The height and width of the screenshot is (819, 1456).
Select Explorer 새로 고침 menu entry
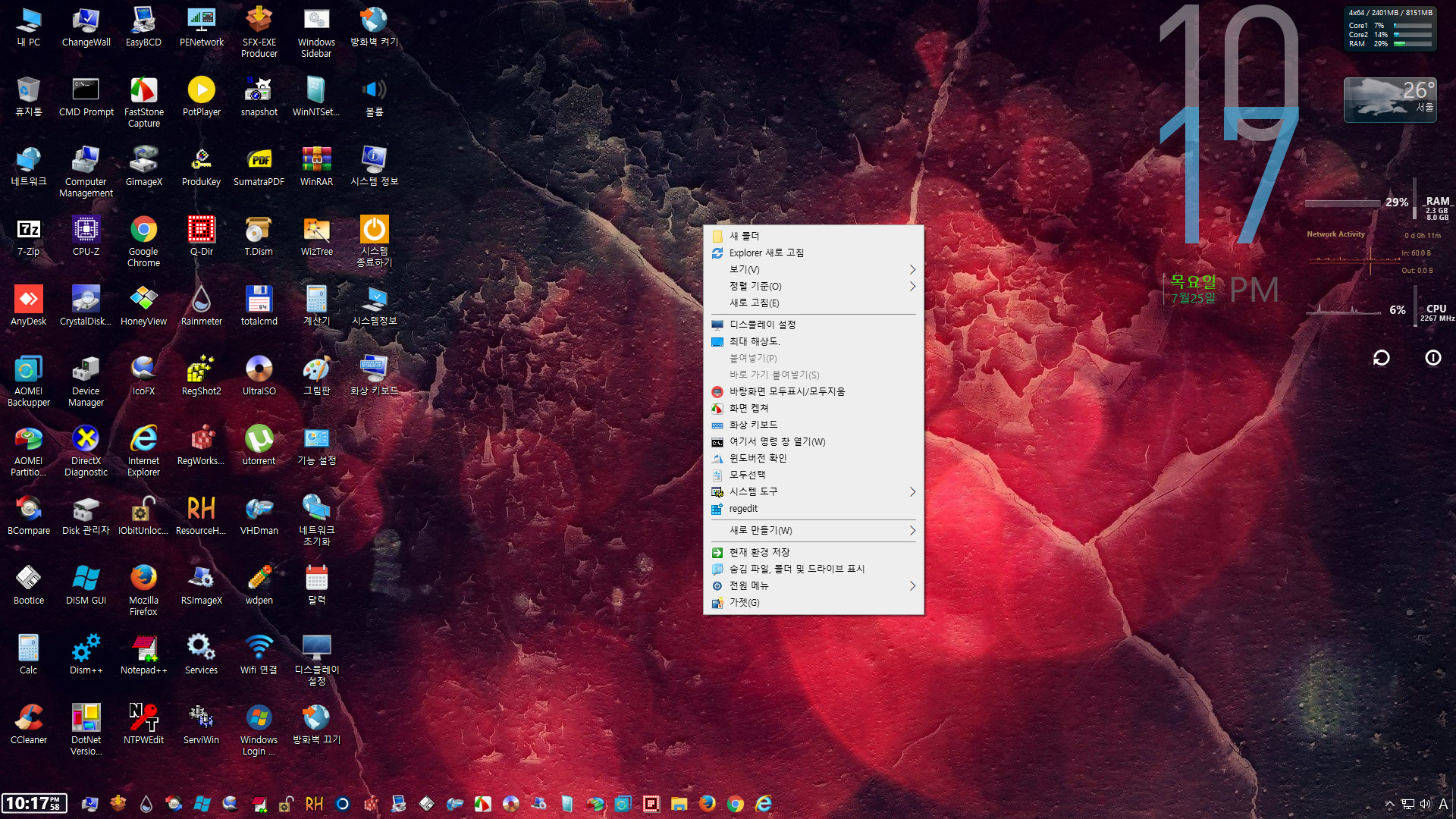click(813, 253)
